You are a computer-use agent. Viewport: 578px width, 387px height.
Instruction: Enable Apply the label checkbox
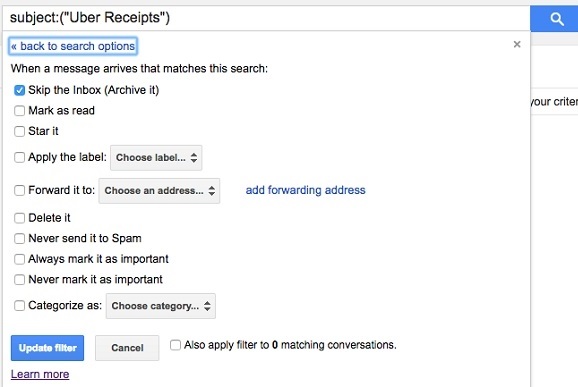tap(19, 157)
